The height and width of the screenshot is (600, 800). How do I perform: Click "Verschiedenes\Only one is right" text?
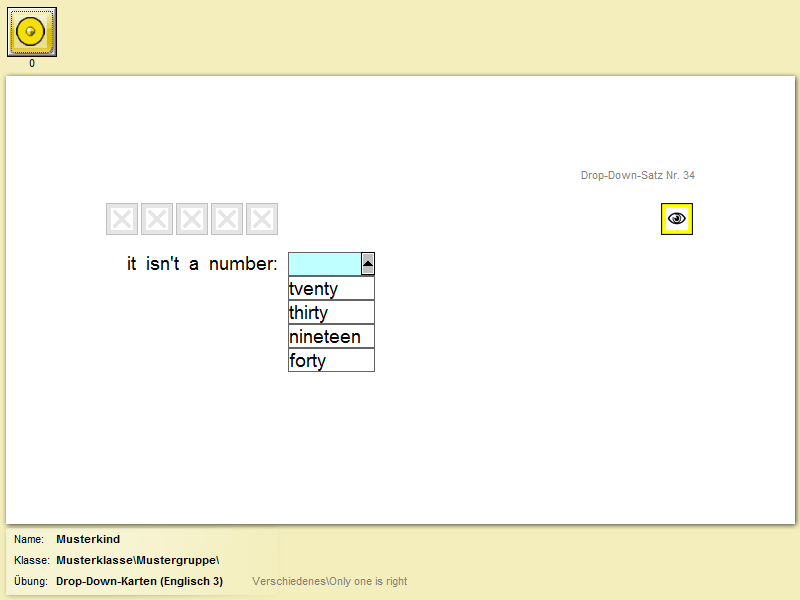[x=329, y=581]
